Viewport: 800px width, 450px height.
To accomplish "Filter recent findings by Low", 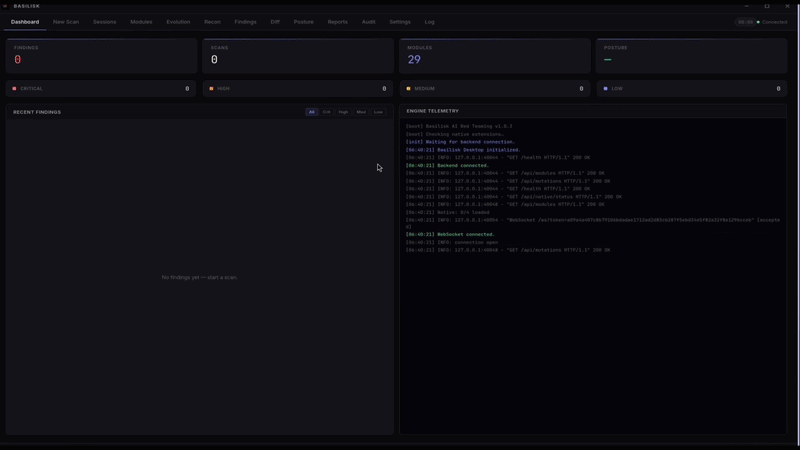I will click(378, 112).
